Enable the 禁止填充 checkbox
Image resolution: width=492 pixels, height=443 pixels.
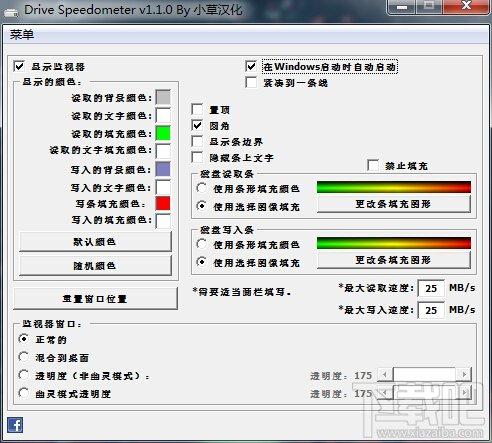point(372,165)
